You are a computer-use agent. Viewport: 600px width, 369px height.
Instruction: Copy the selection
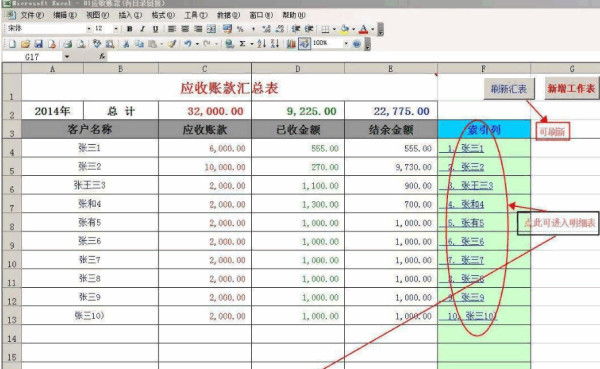[139, 44]
